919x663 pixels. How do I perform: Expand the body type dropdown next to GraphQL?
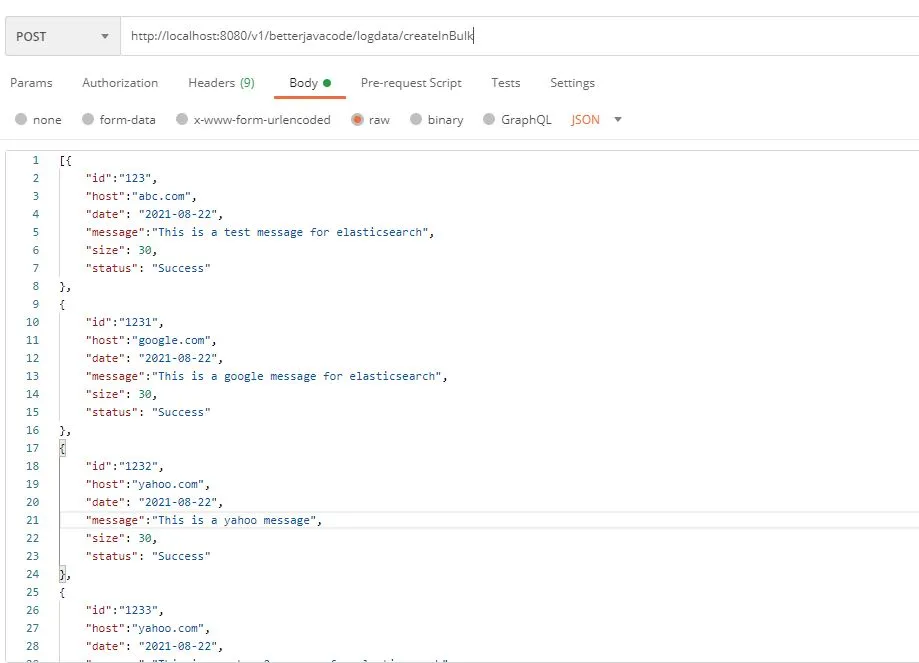click(x=617, y=118)
